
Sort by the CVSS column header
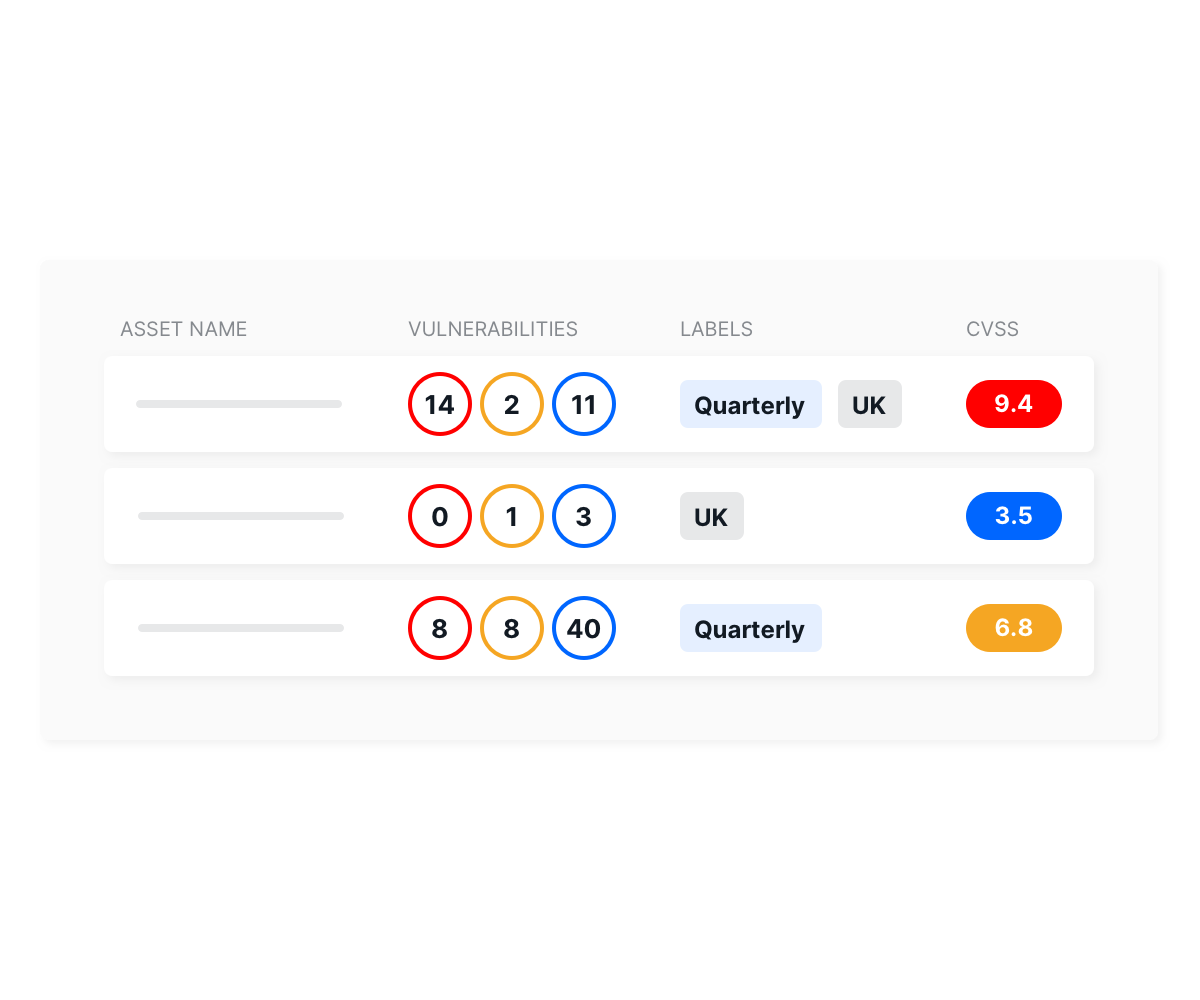click(993, 329)
